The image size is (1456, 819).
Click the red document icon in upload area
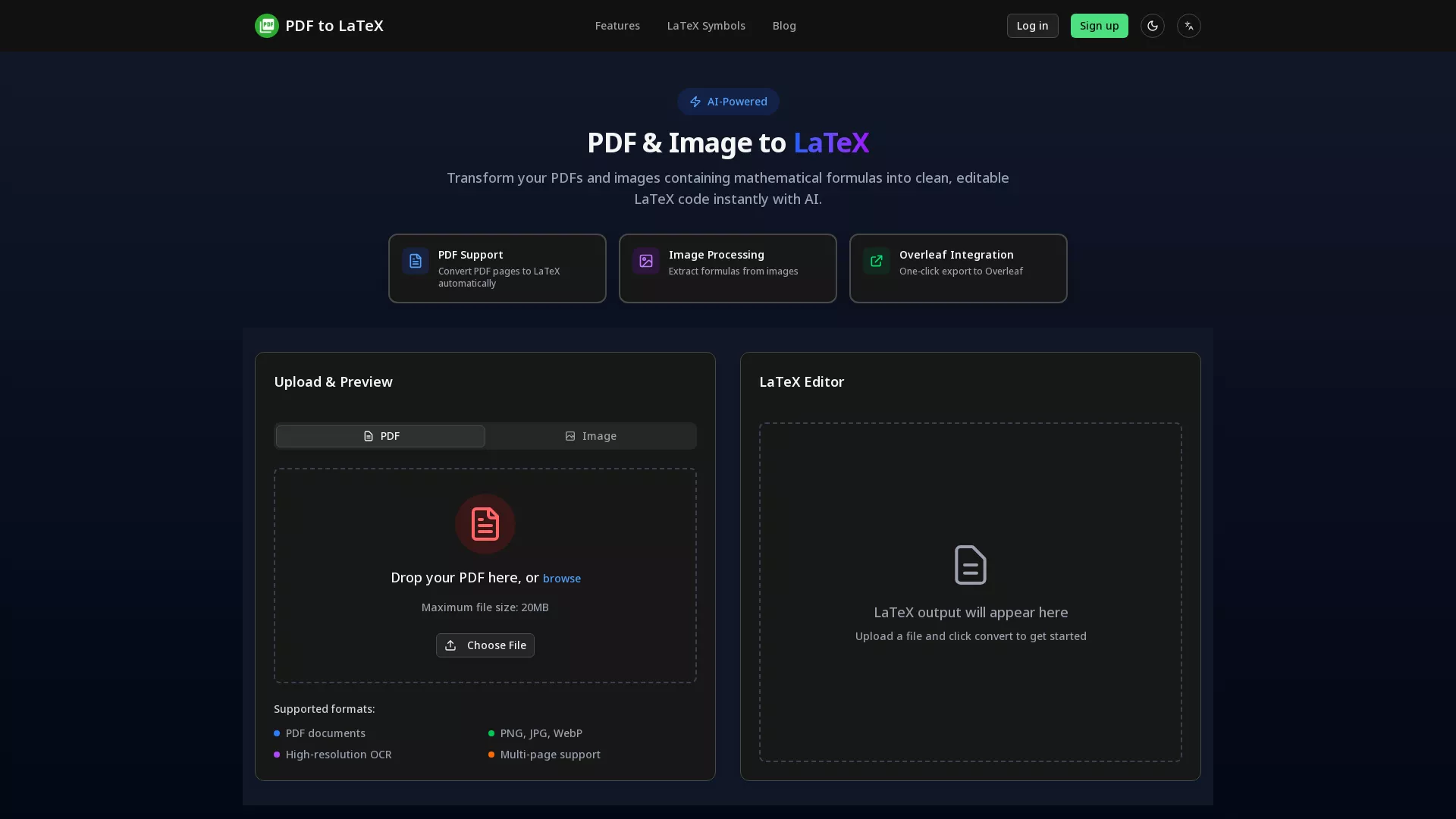(x=485, y=523)
